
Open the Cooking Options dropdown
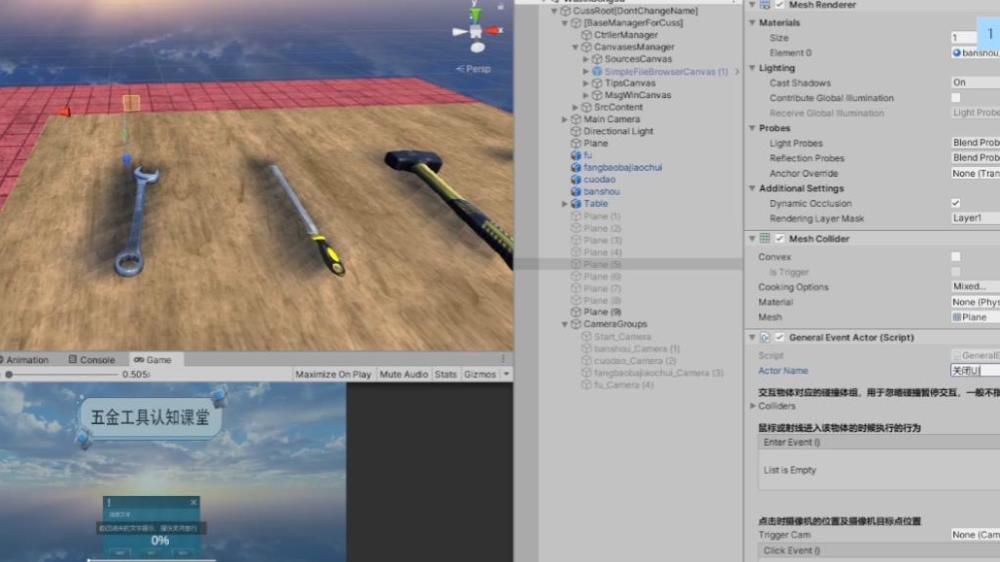pos(975,286)
